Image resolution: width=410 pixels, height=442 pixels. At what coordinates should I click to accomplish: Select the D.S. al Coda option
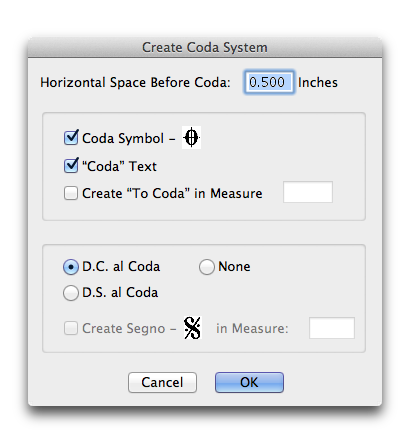71,293
